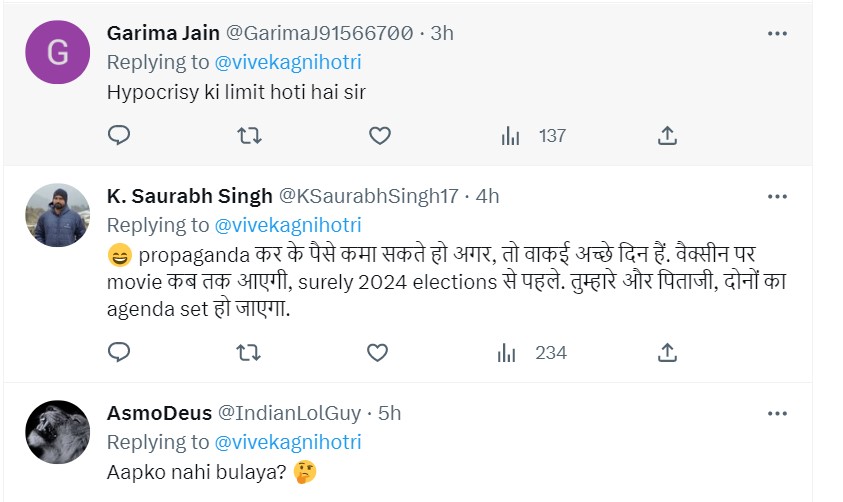Like Garima Jain's Hypocrisy tweet
The width and height of the screenshot is (843, 502).
(x=379, y=135)
